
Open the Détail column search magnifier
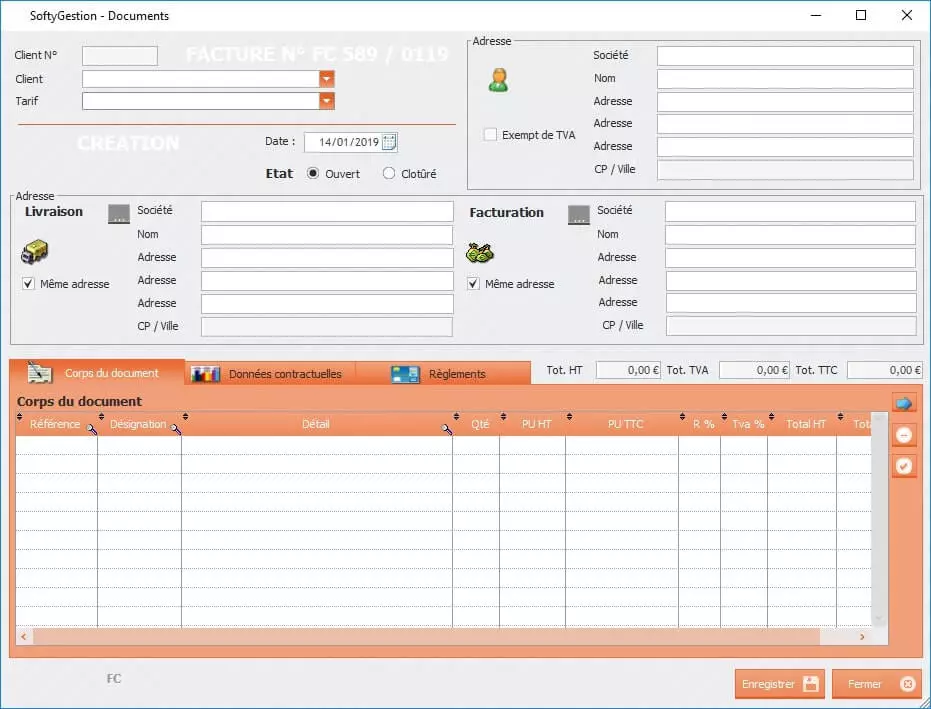point(447,429)
